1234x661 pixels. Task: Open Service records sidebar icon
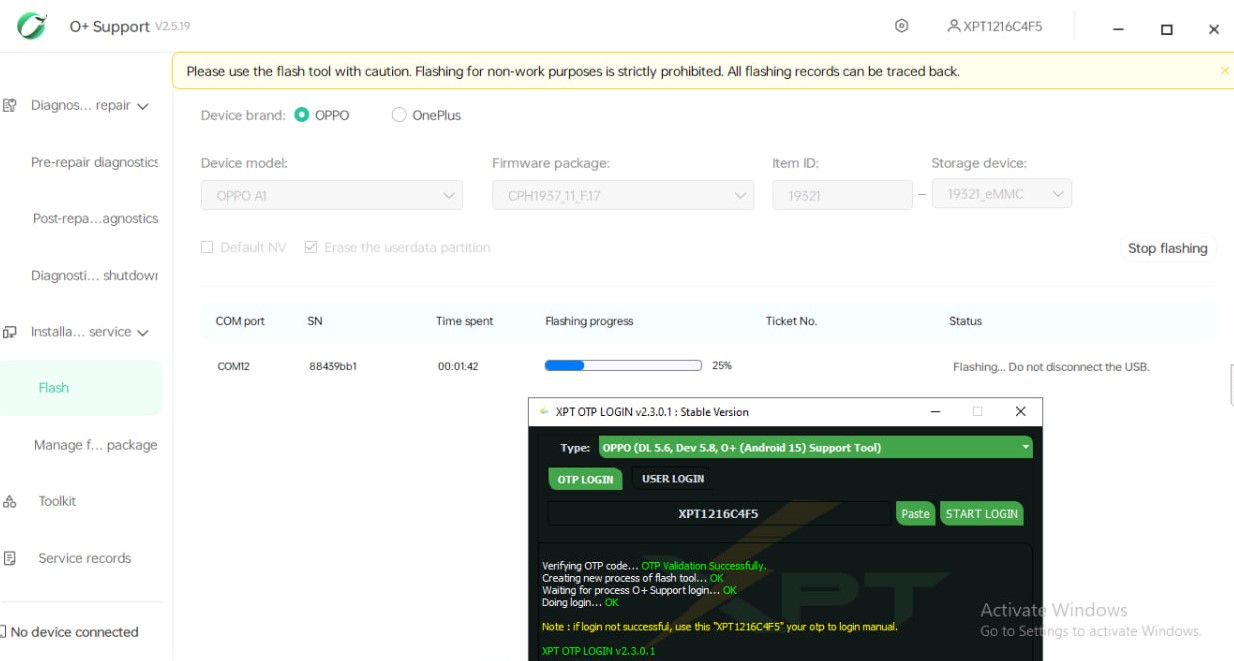click(10, 559)
